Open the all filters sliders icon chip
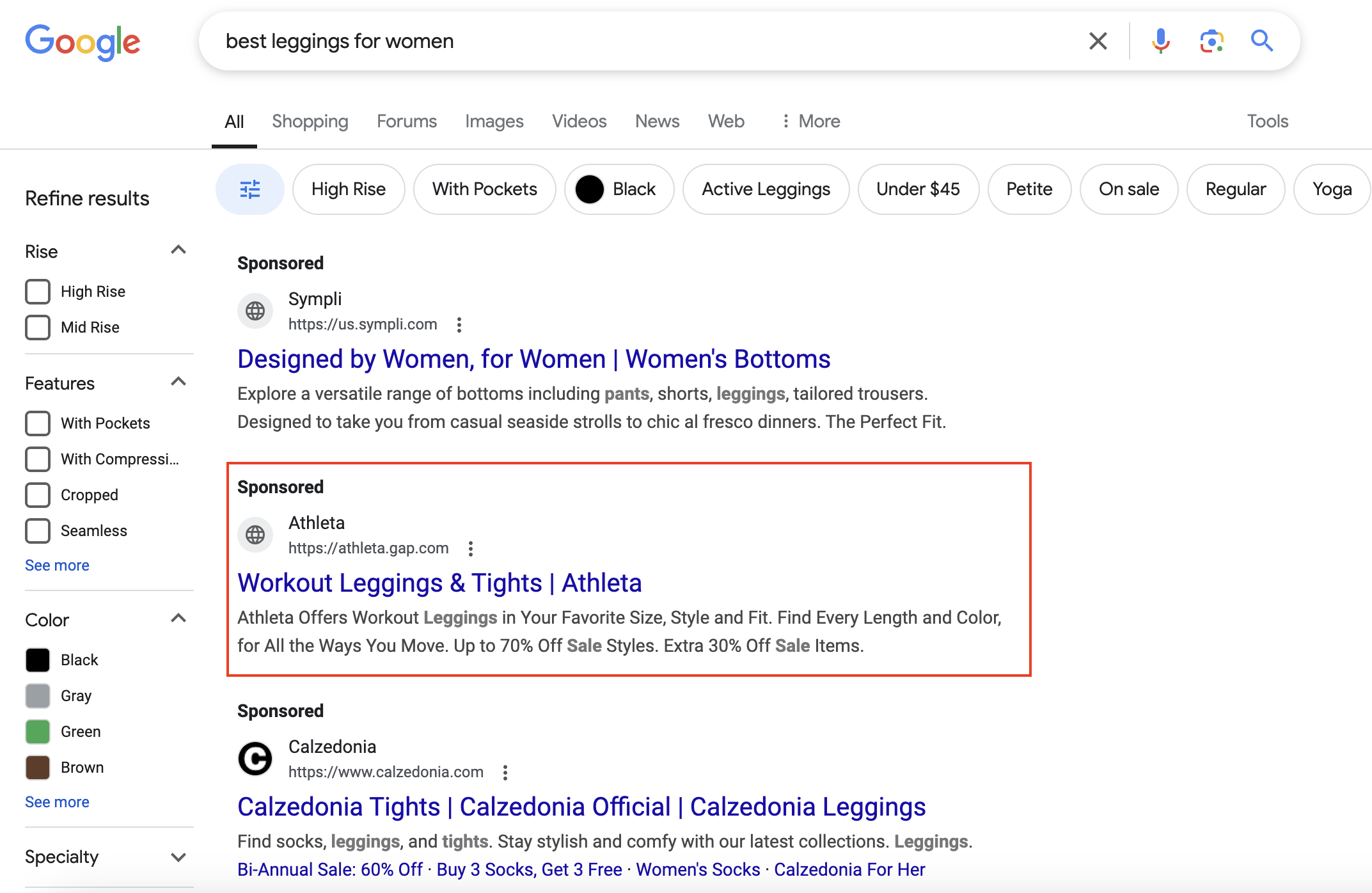The width and height of the screenshot is (1372, 893). click(x=249, y=189)
